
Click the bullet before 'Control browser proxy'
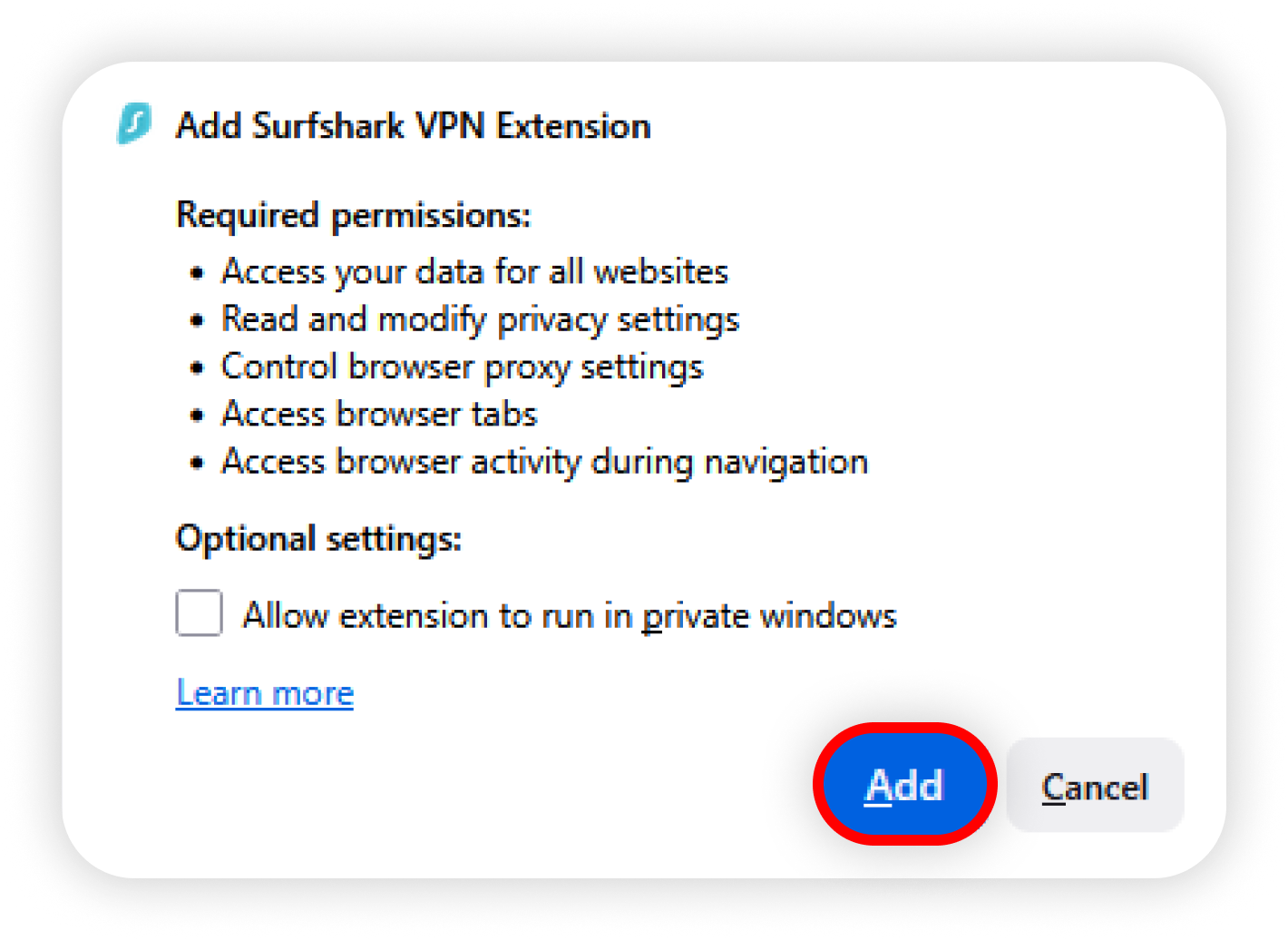(197, 367)
